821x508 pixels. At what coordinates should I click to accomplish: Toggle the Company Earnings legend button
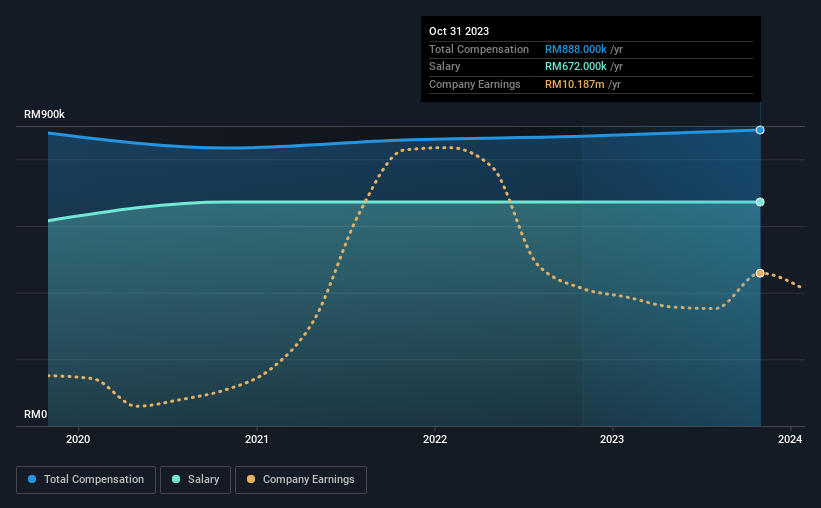[x=301, y=480]
